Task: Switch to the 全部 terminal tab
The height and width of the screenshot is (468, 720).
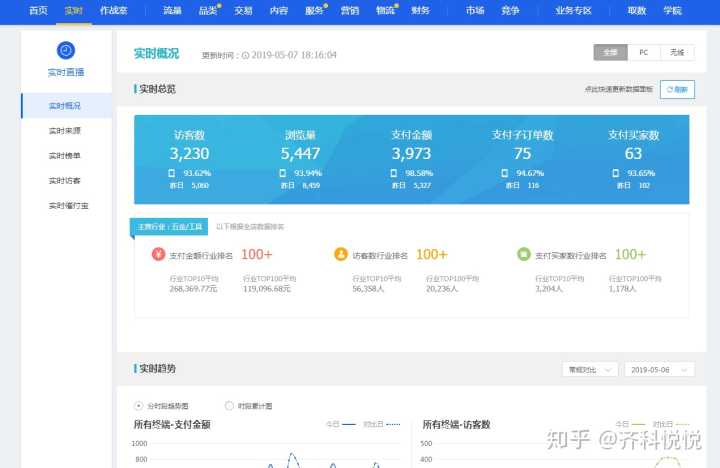Action: tap(610, 52)
